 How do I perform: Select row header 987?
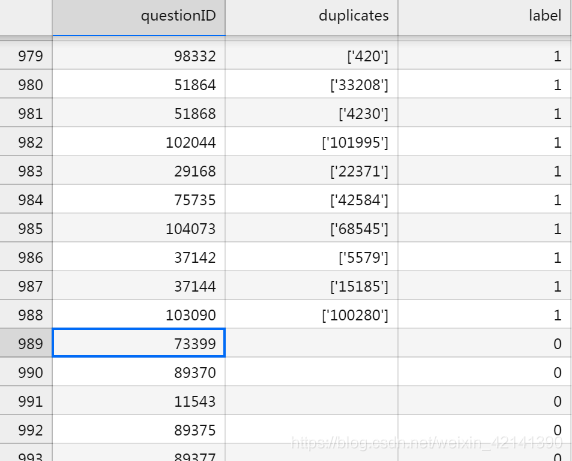[26, 286]
